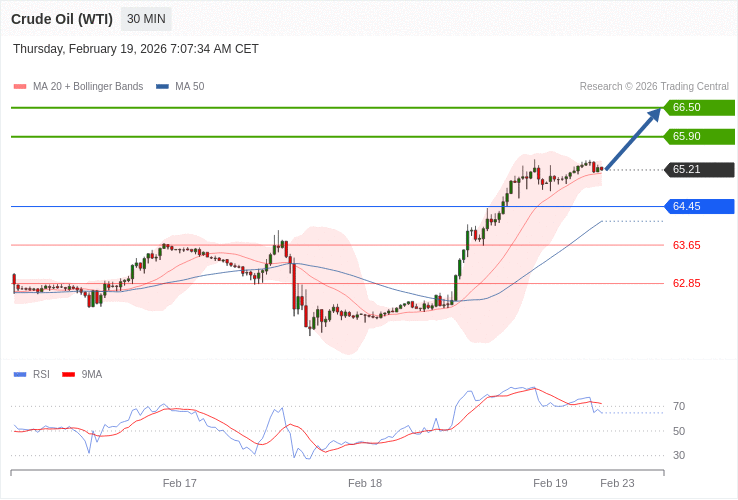Viewport: 738px width, 500px height.
Task: Click the MA 50 blue legend swatch
Action: (x=162, y=86)
